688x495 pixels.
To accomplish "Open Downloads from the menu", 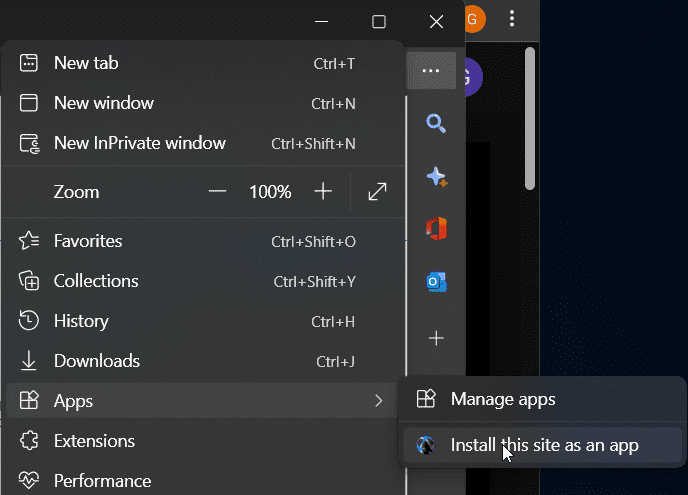I will point(203,361).
